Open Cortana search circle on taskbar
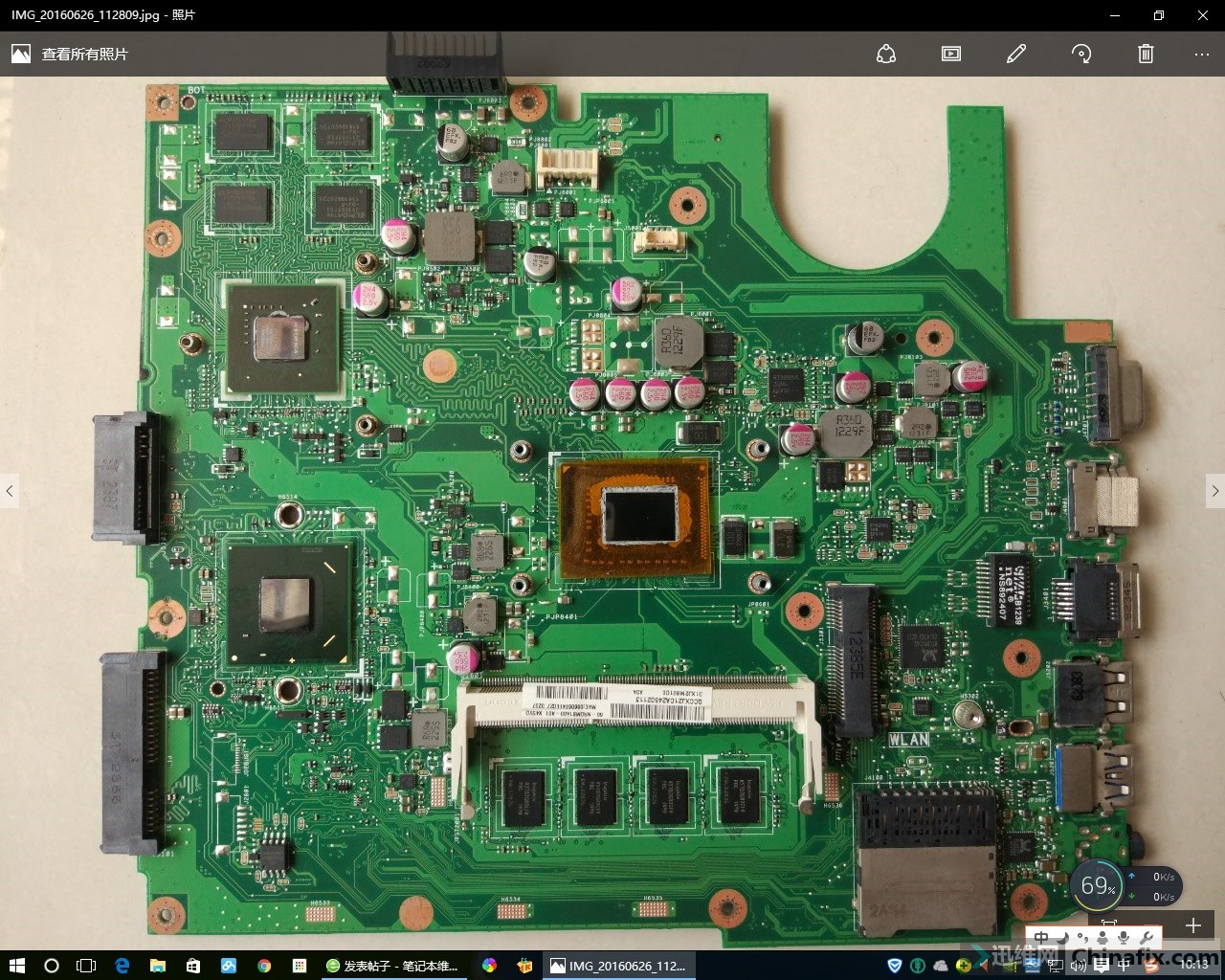The height and width of the screenshot is (980, 1225). 52,966
